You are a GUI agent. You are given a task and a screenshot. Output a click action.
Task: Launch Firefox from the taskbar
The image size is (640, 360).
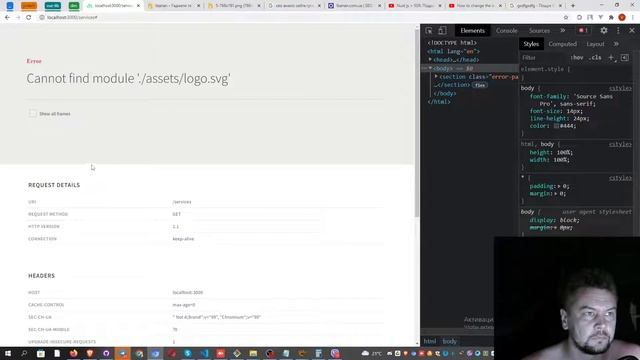tap(73, 353)
